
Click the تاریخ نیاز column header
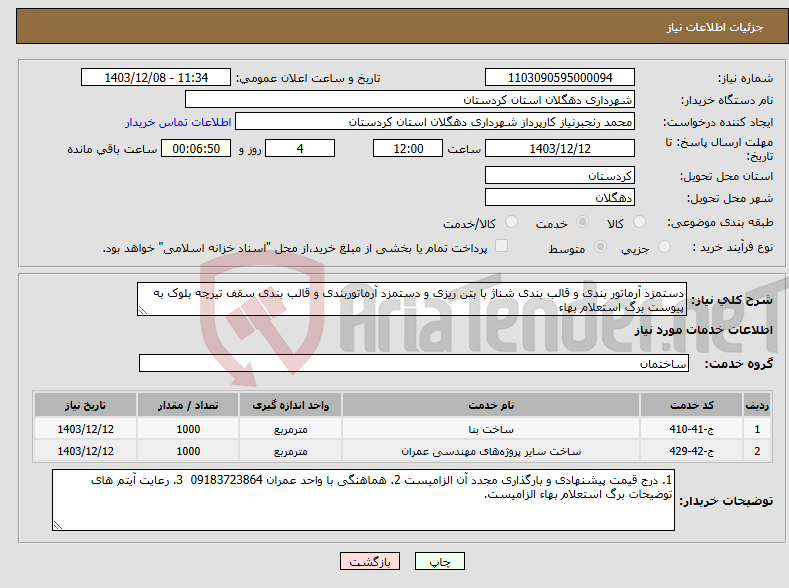86,405
